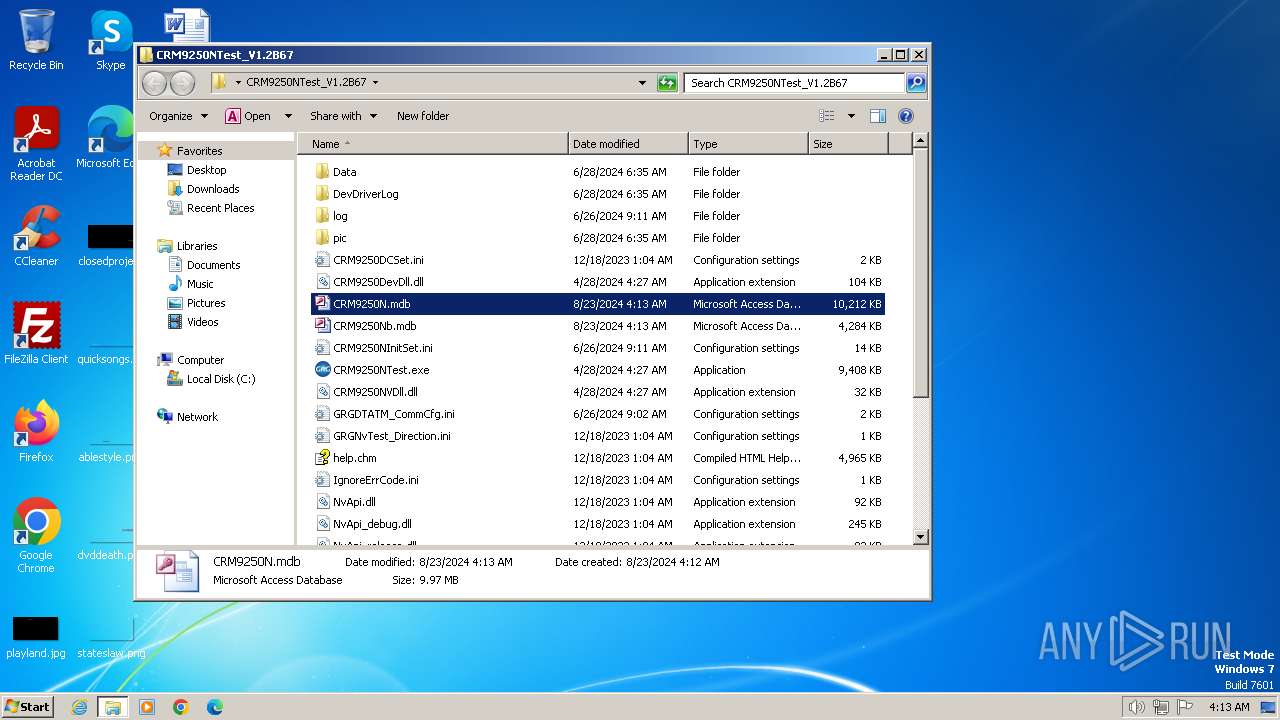The image size is (1280, 720).
Task: Open the Organize dropdown menu
Action: point(178,116)
